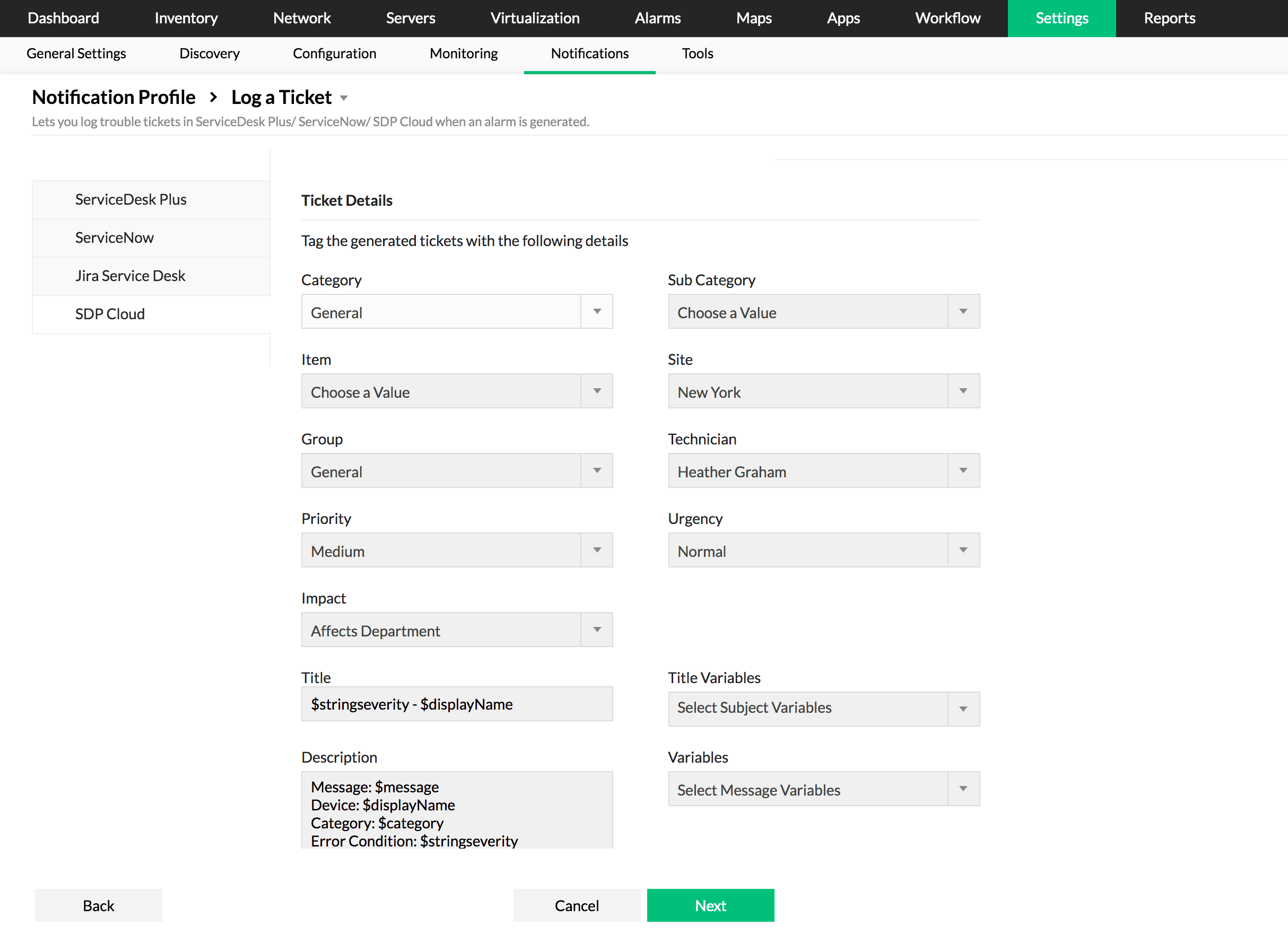1288x943 pixels.
Task: Click the Cancel button
Action: [x=576, y=905]
